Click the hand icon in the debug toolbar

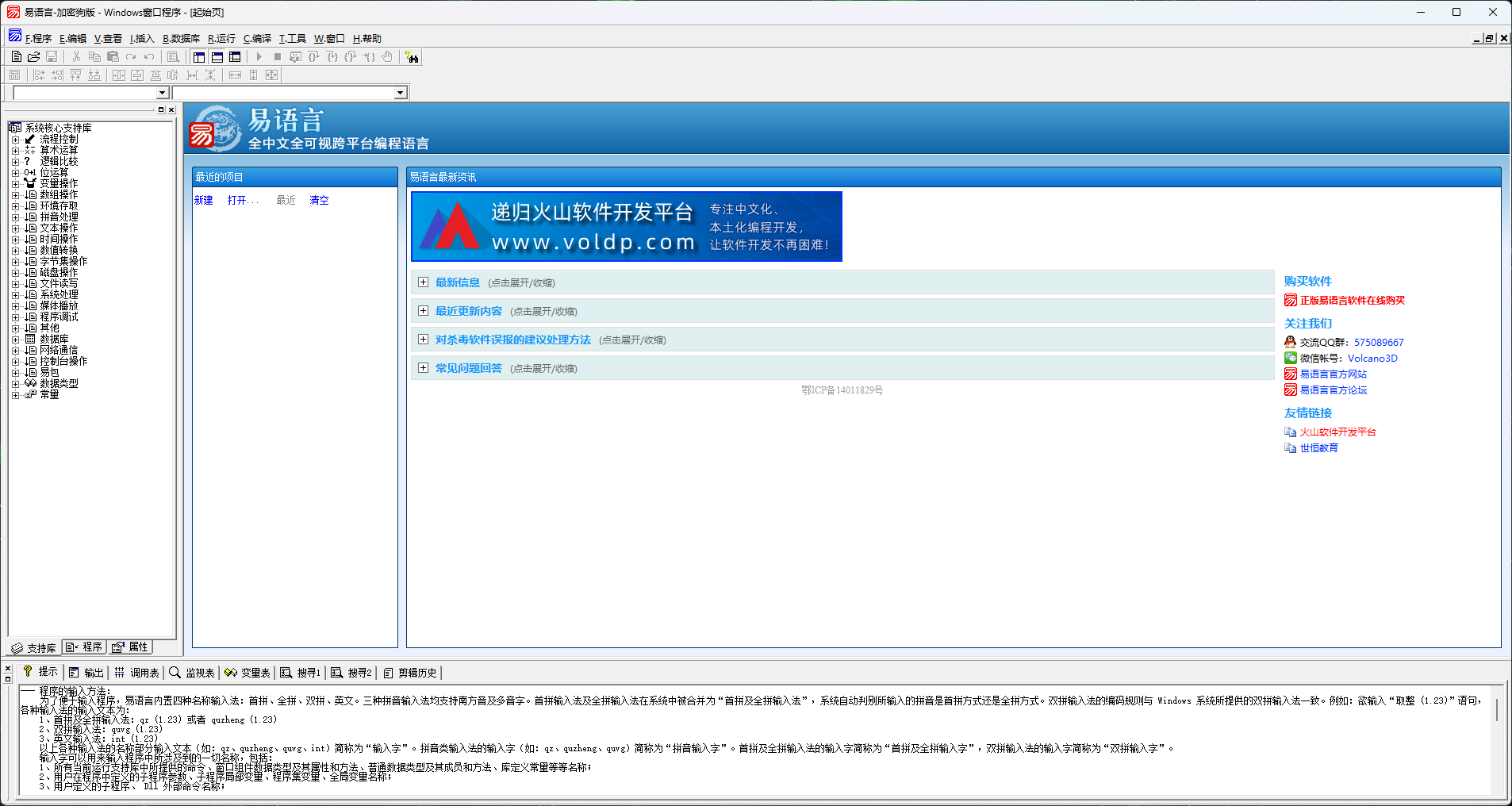tap(387, 57)
